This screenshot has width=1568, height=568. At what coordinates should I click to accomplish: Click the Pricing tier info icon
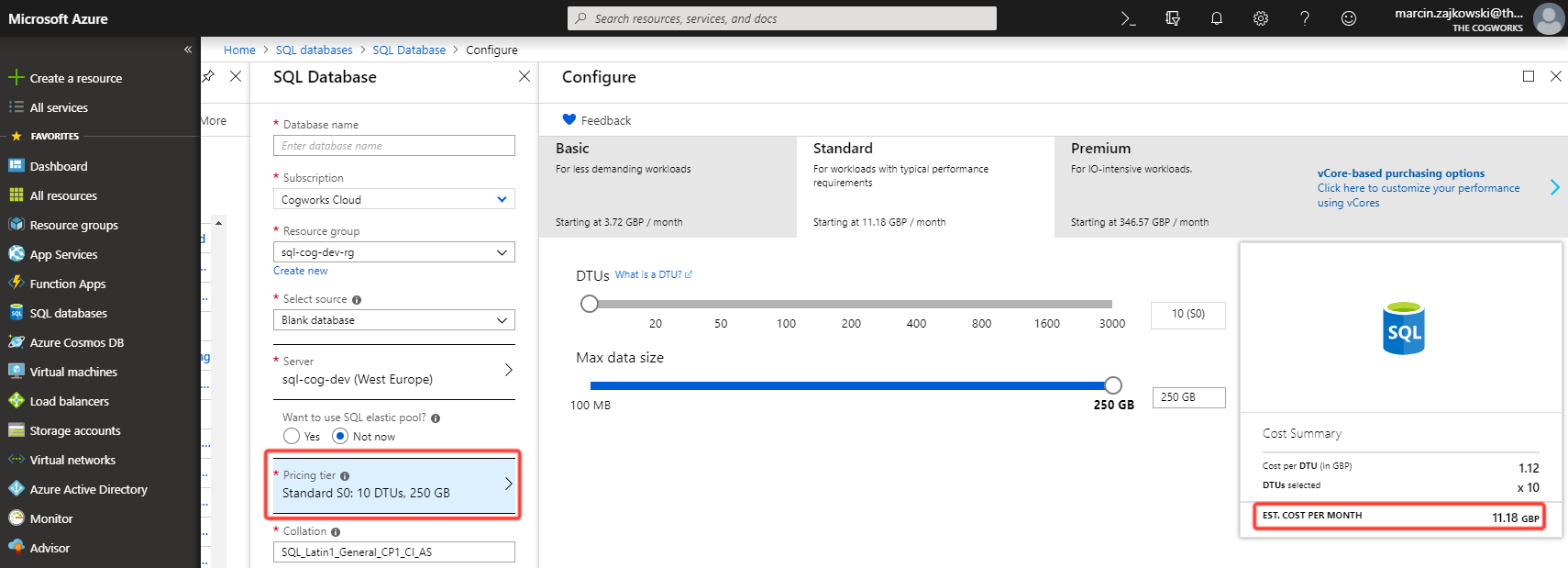pyautogui.click(x=345, y=476)
